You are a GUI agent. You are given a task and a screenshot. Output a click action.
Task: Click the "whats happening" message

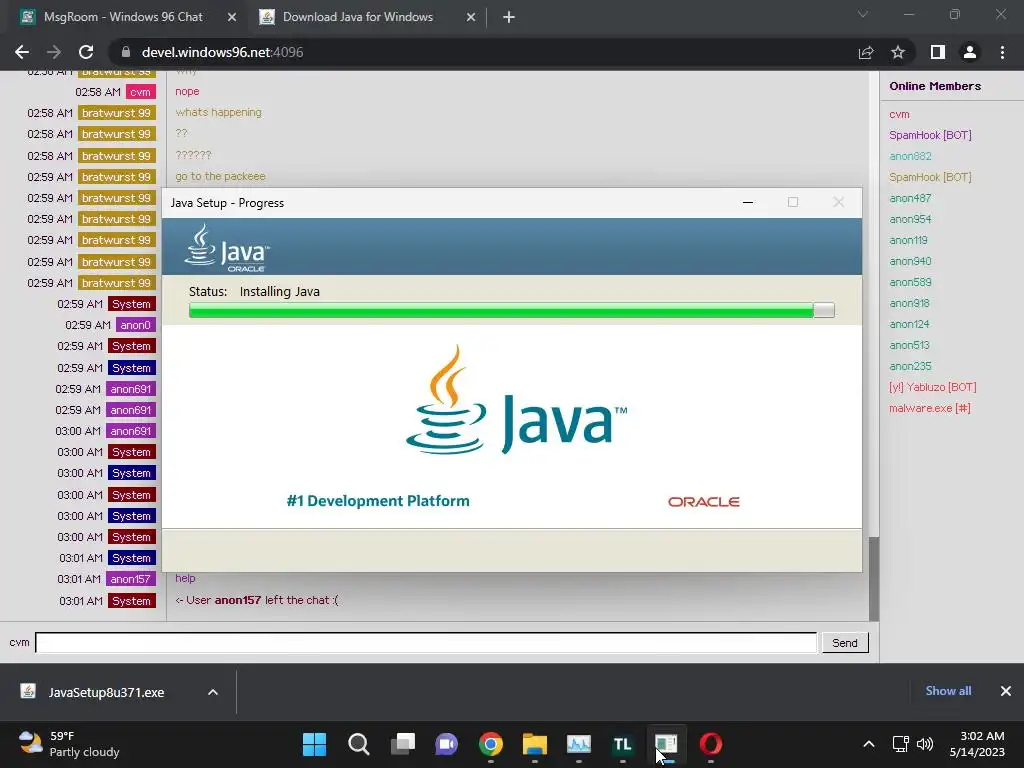point(218,112)
